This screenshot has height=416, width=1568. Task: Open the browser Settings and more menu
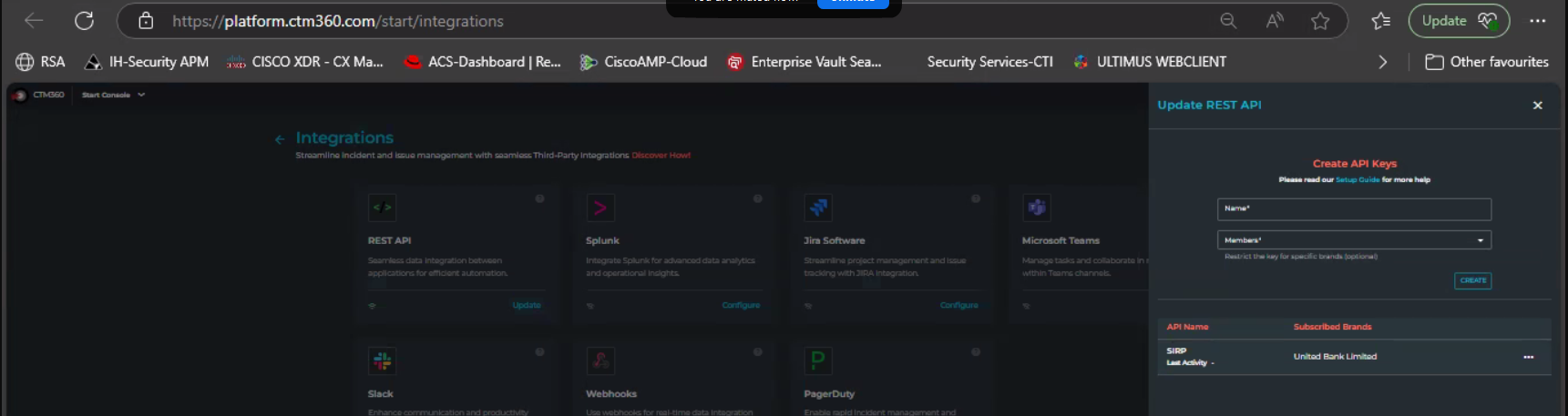[1538, 21]
